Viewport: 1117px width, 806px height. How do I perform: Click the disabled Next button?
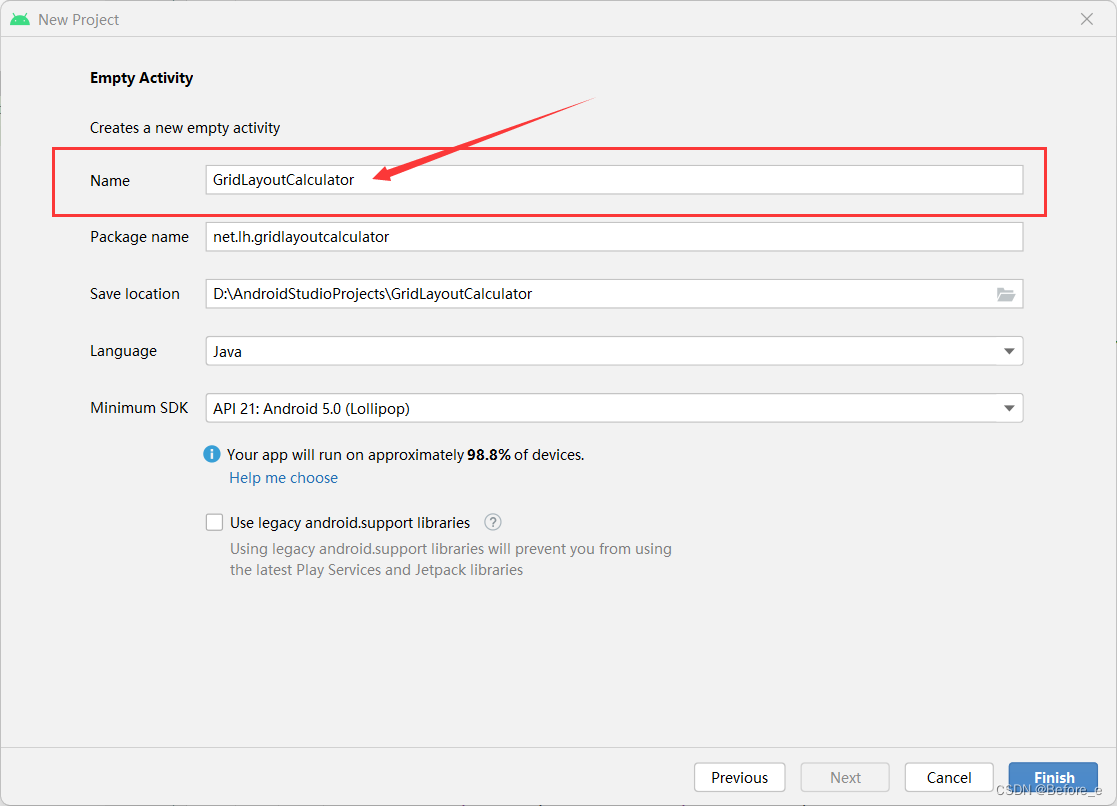click(845, 777)
